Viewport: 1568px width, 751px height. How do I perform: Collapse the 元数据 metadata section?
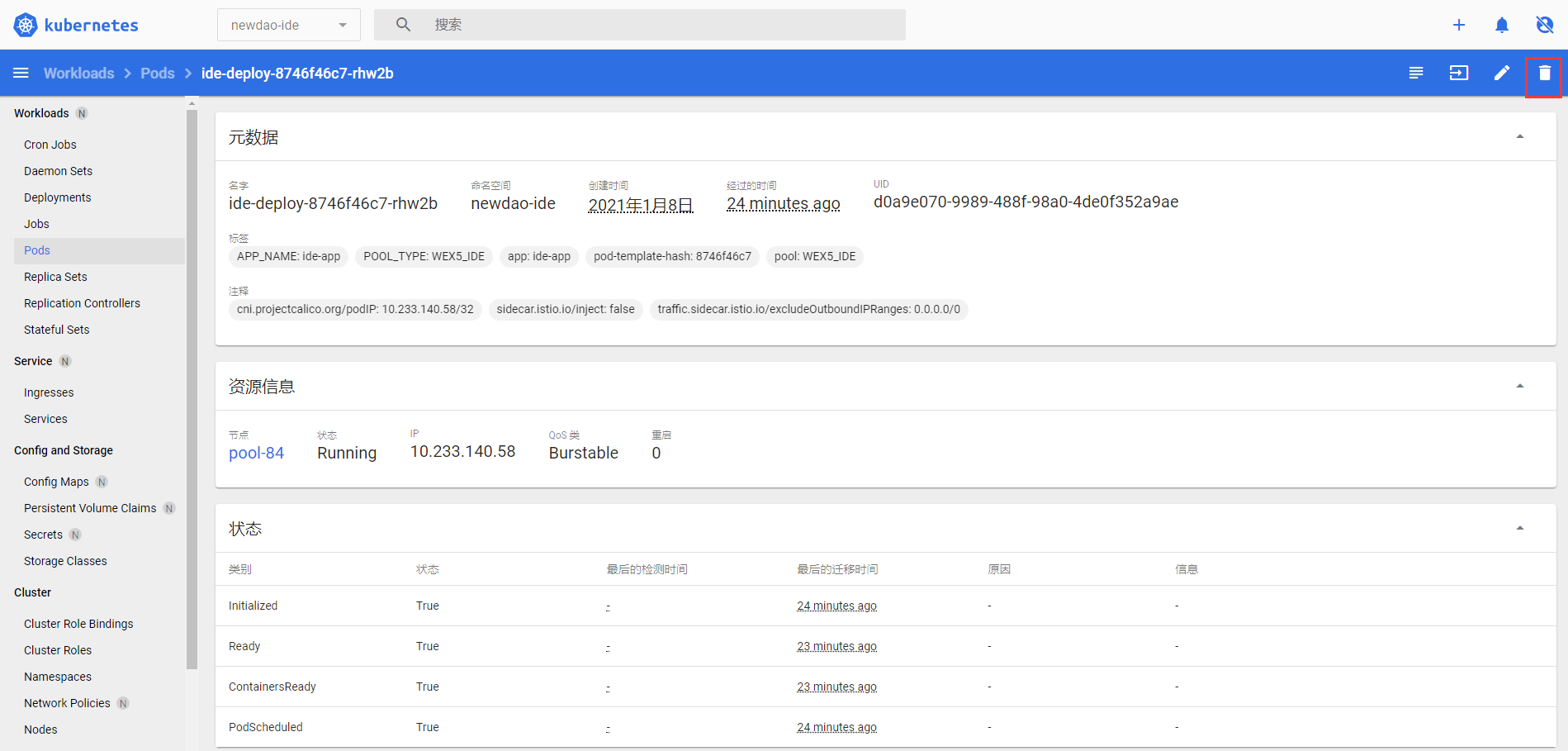click(1519, 137)
